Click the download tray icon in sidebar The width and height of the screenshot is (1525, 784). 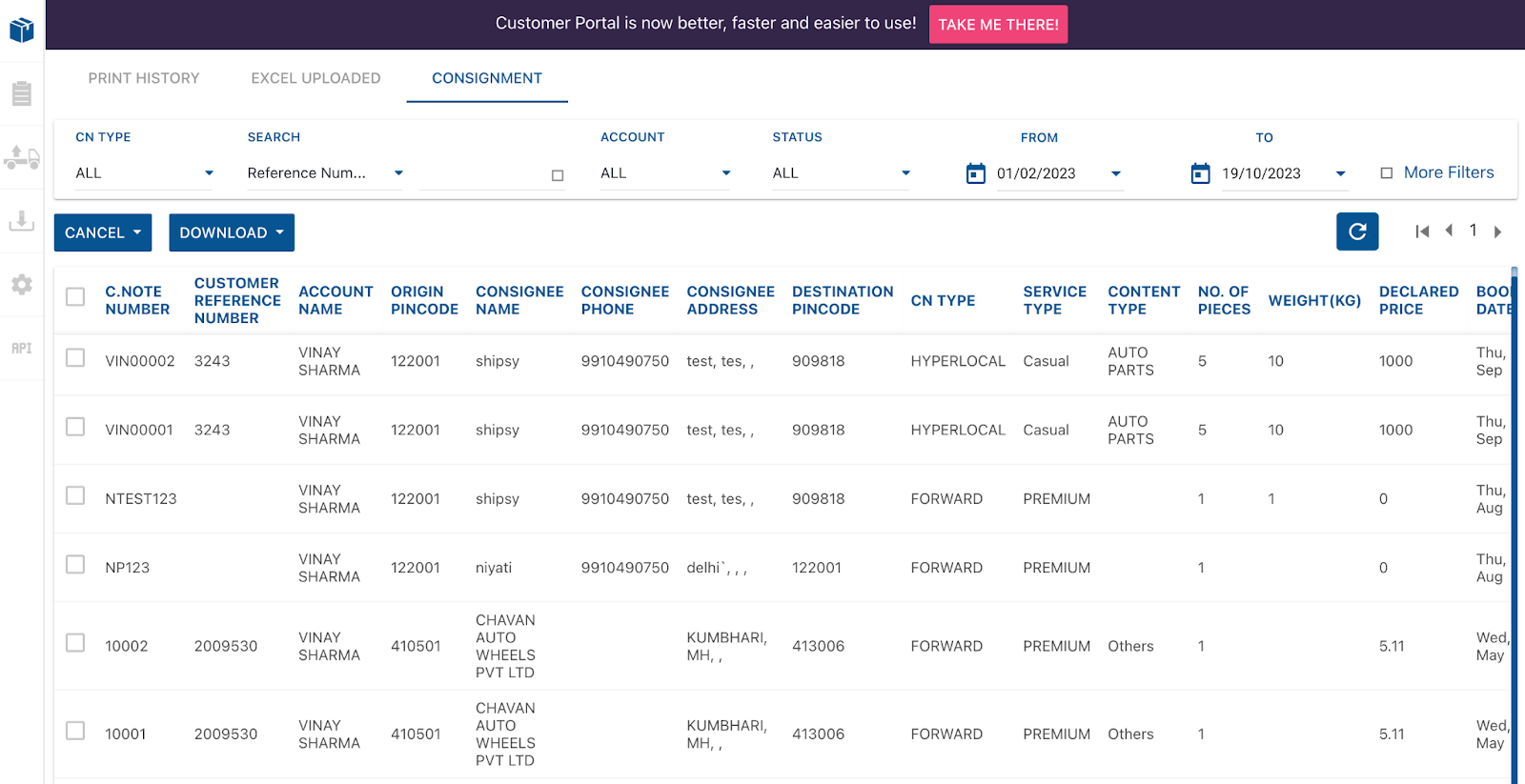(22, 221)
